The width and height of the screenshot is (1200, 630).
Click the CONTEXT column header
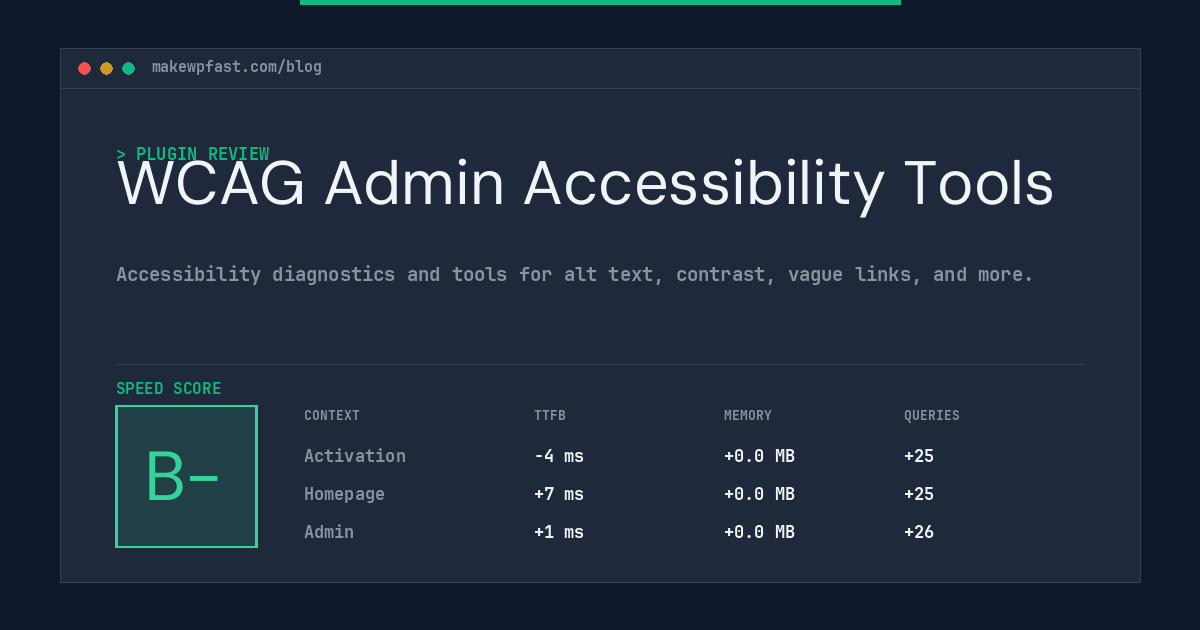tap(332, 416)
